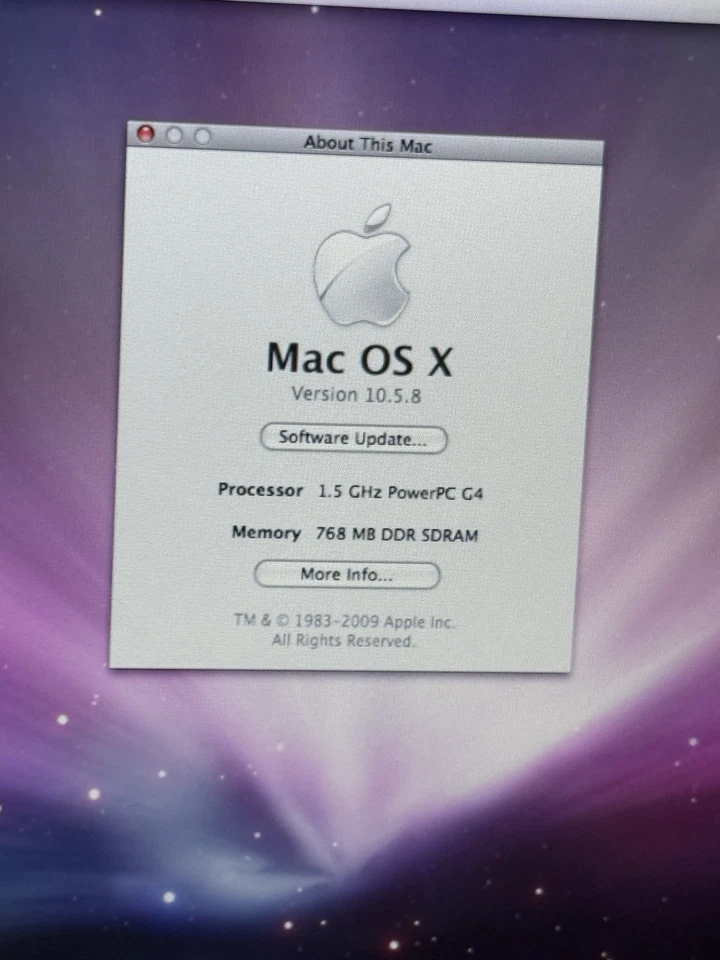The height and width of the screenshot is (960, 720).
Task: Click the Processor label
Action: point(261,490)
